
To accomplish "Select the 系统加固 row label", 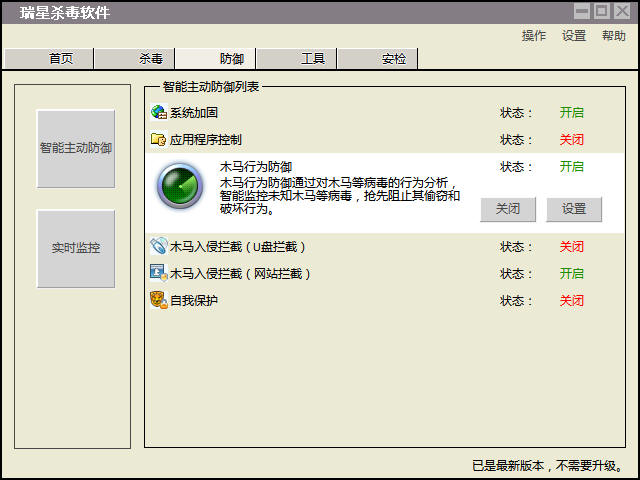I will [x=194, y=113].
